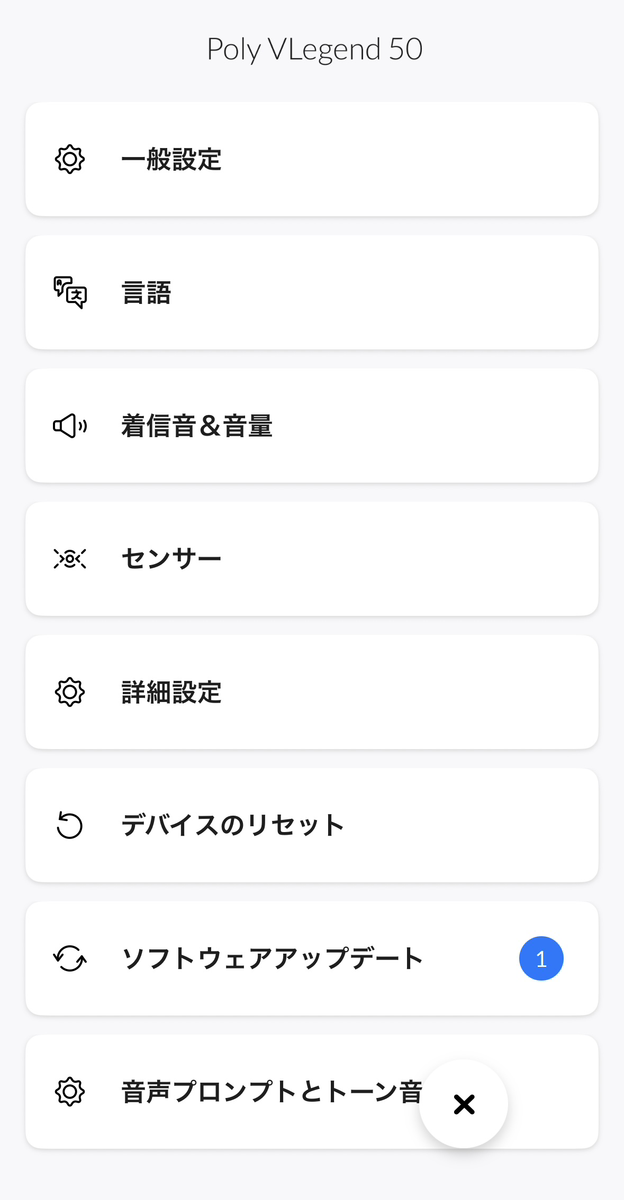Click the gear icon beside 詳細設定

pos(69,692)
